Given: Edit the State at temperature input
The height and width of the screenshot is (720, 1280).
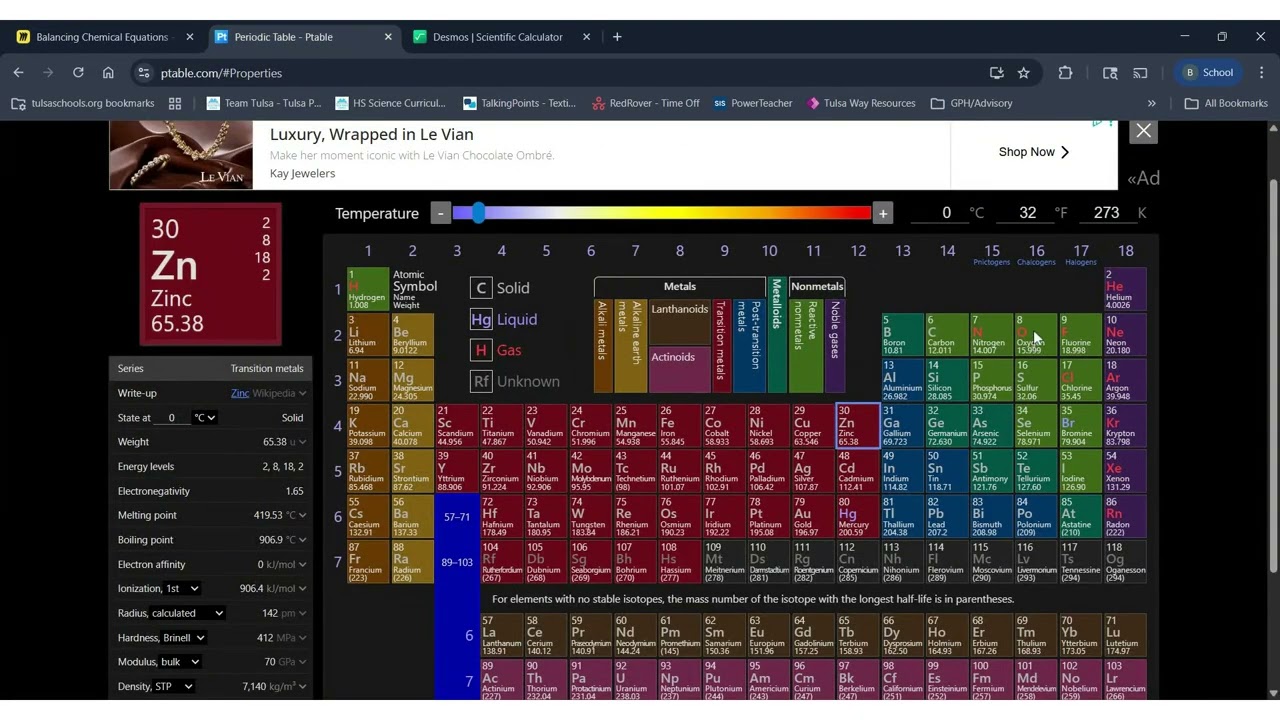Looking at the screenshot, I should (x=172, y=418).
